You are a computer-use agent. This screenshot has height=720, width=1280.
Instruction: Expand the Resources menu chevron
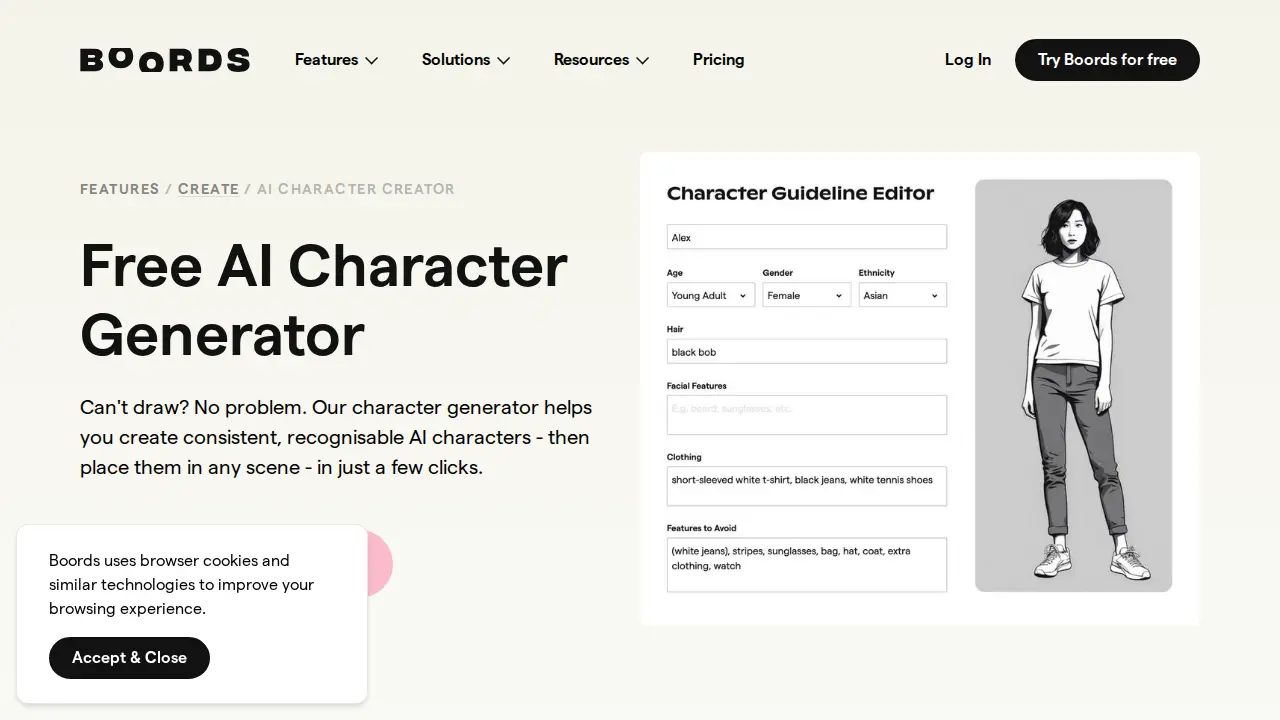642,61
